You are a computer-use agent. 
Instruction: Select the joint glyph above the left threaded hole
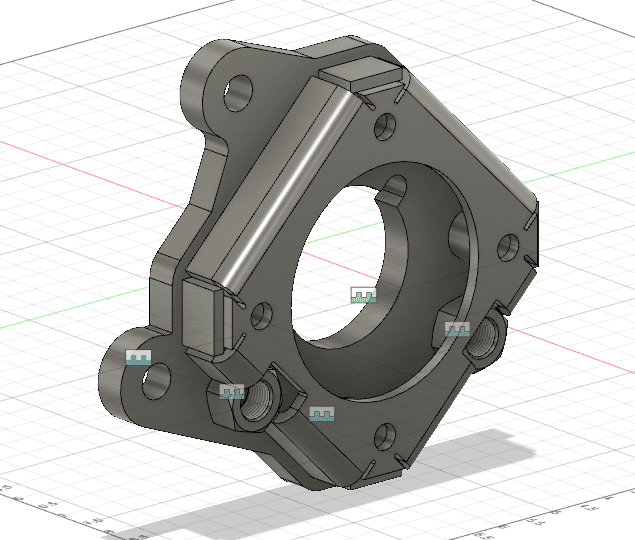coord(232,392)
